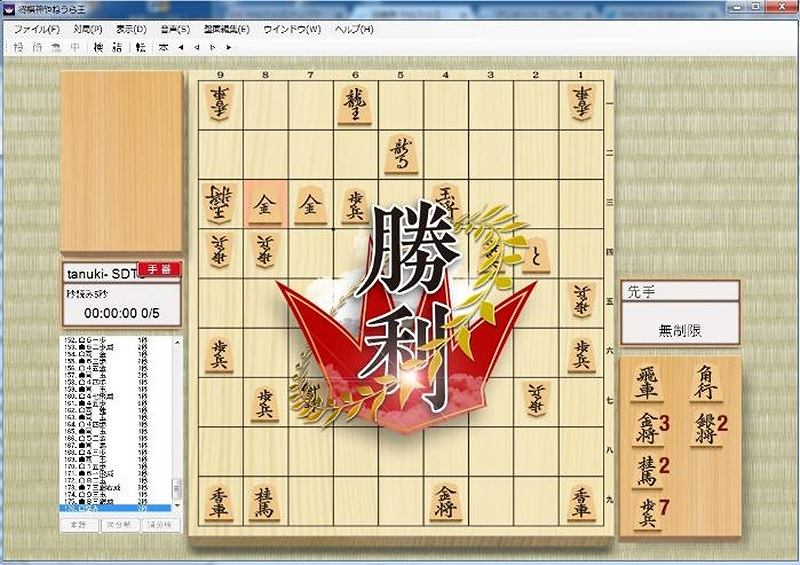Open the 表示(D) menu

click(131, 29)
